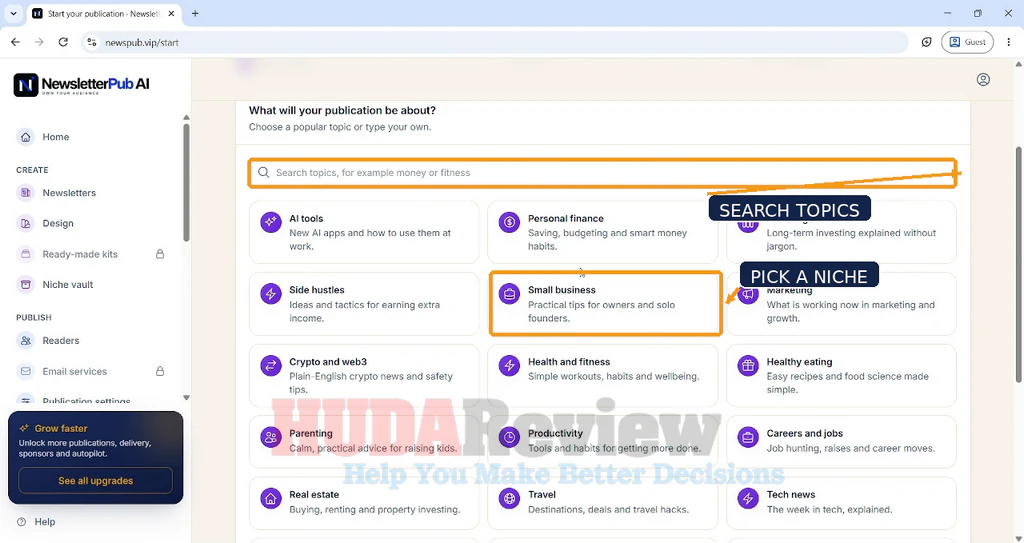
Task: Open the Design section
Action: [57, 223]
